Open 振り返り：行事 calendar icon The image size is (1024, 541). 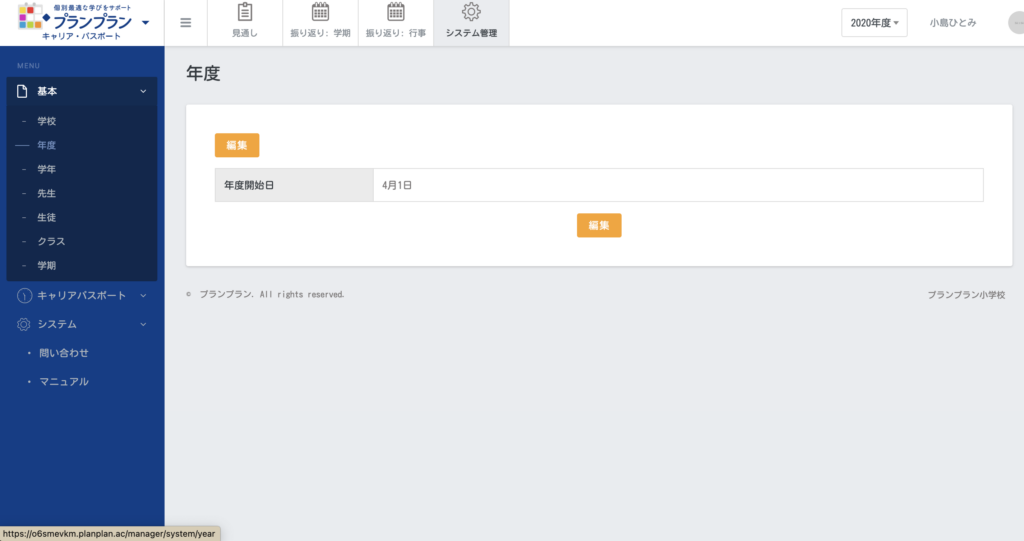[396, 12]
